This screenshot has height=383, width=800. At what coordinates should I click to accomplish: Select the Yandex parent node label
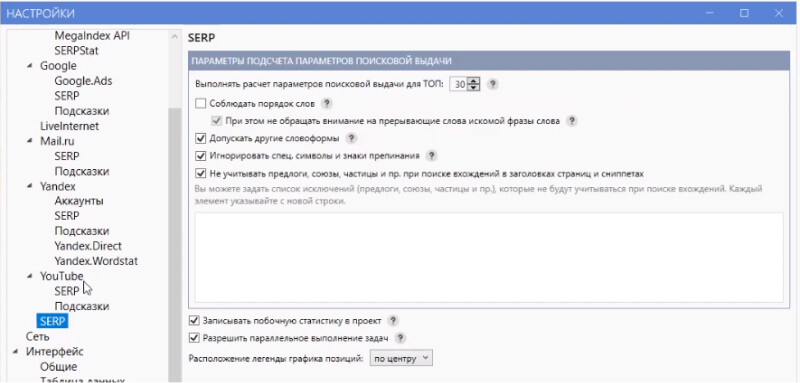tap(58, 186)
